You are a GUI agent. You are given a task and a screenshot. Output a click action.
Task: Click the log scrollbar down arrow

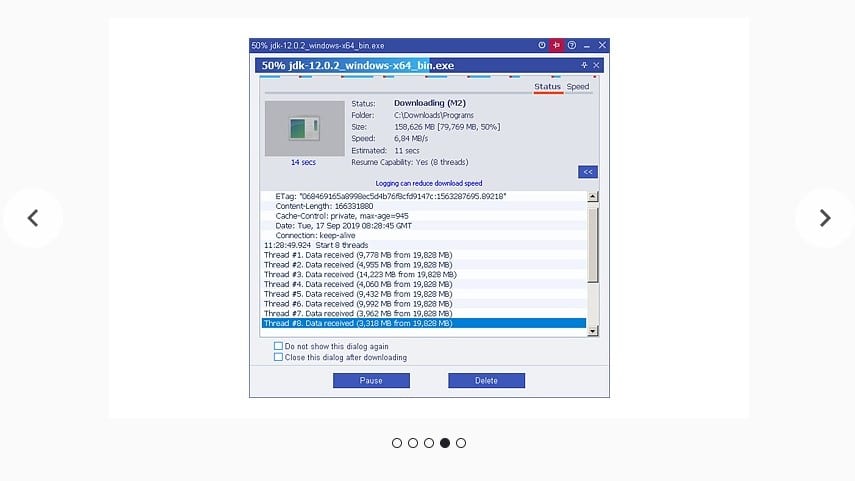(593, 331)
